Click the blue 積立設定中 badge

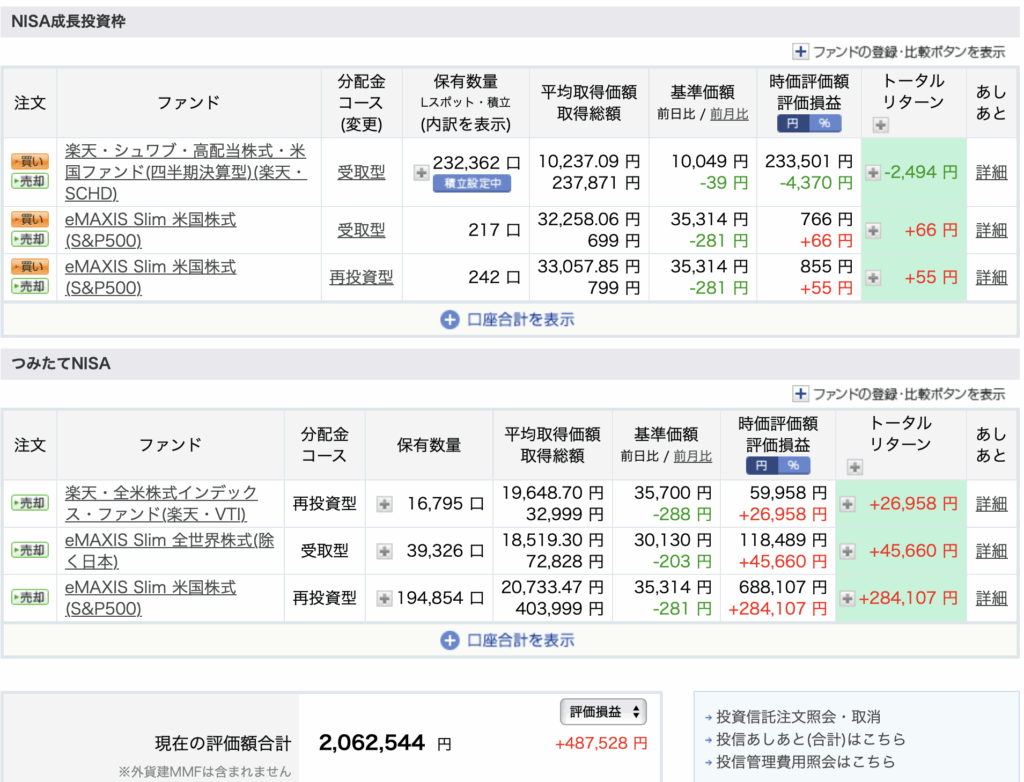pyautogui.click(x=472, y=183)
